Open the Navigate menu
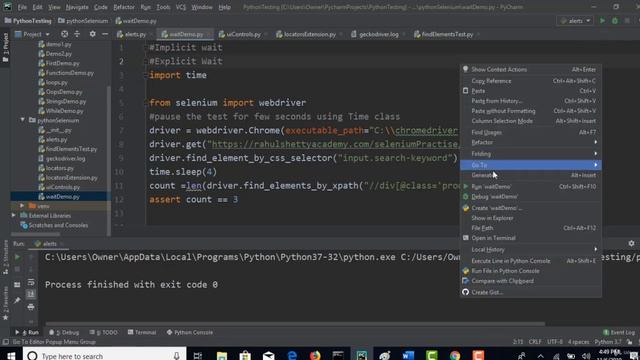This screenshot has width=640, height=360. pos(77,7)
